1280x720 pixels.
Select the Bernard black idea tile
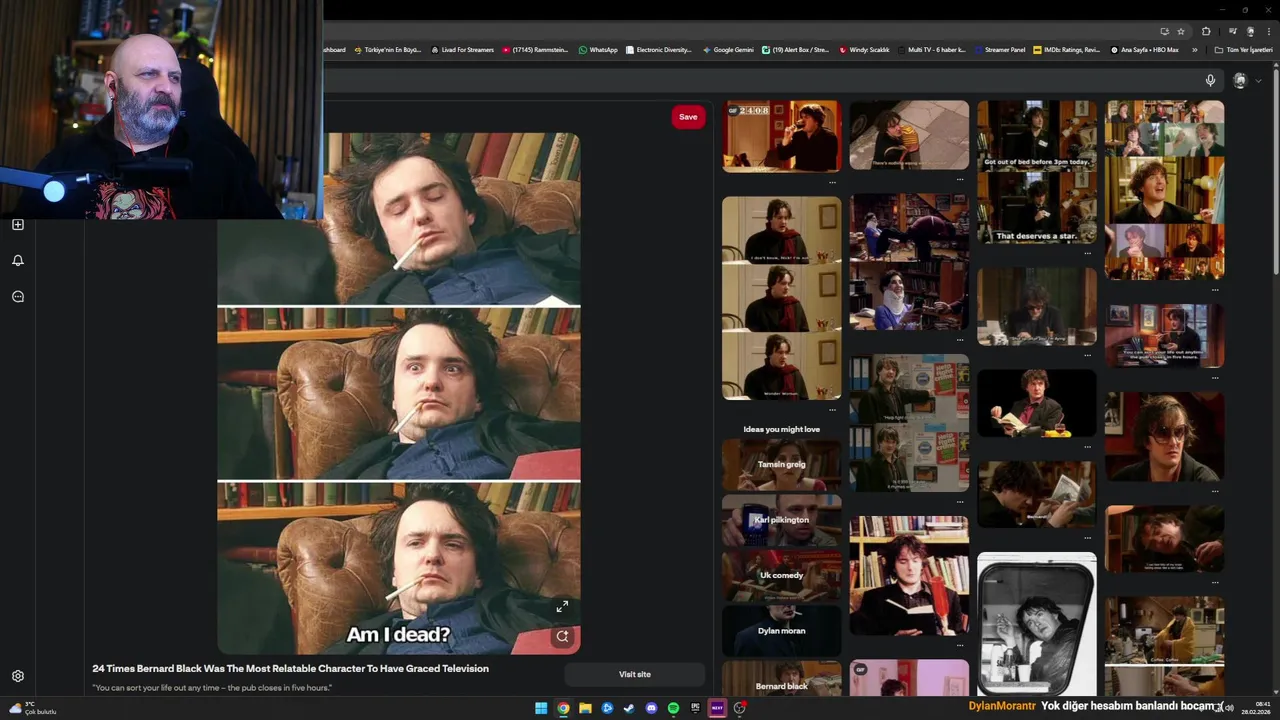(781, 678)
